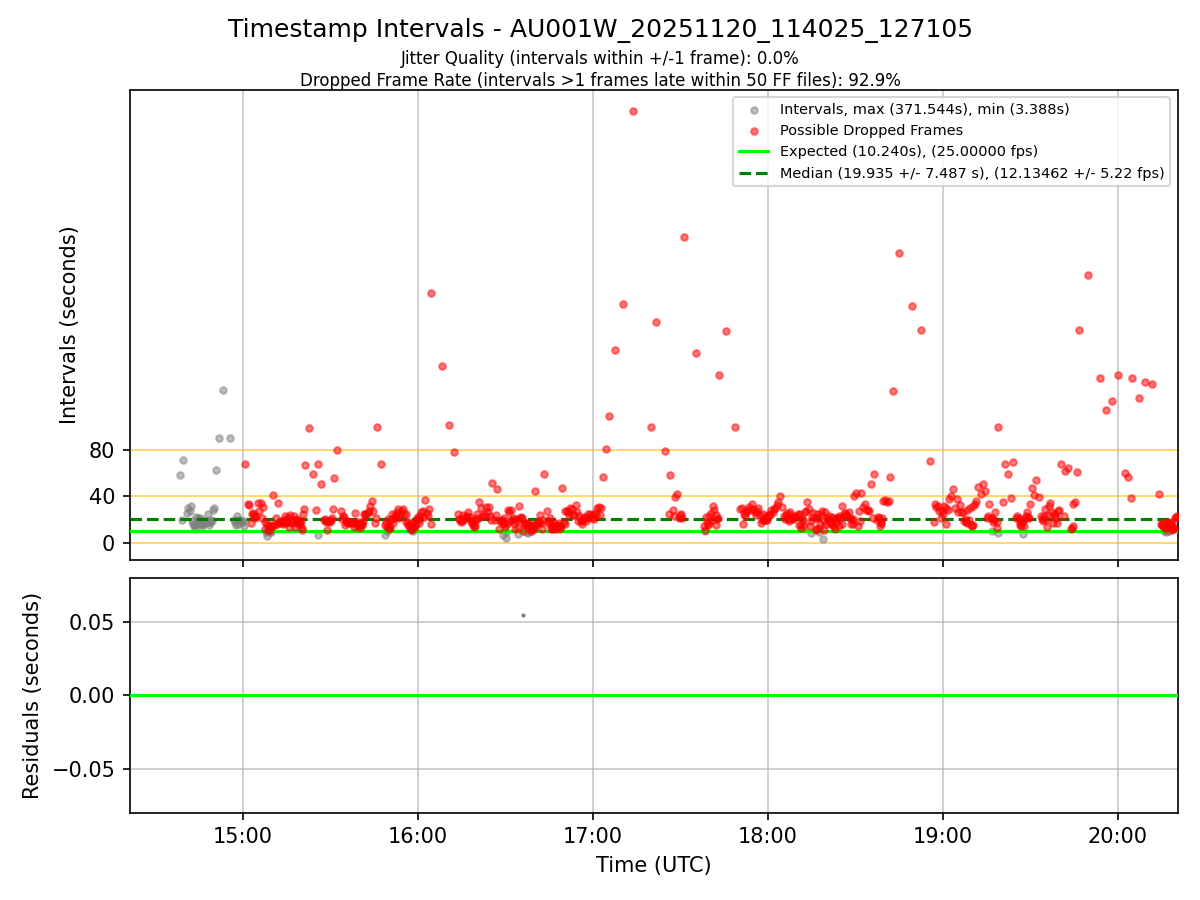Click the '0' tick label on the intervals axis
The height and width of the screenshot is (900, 1200).
(x=109, y=543)
